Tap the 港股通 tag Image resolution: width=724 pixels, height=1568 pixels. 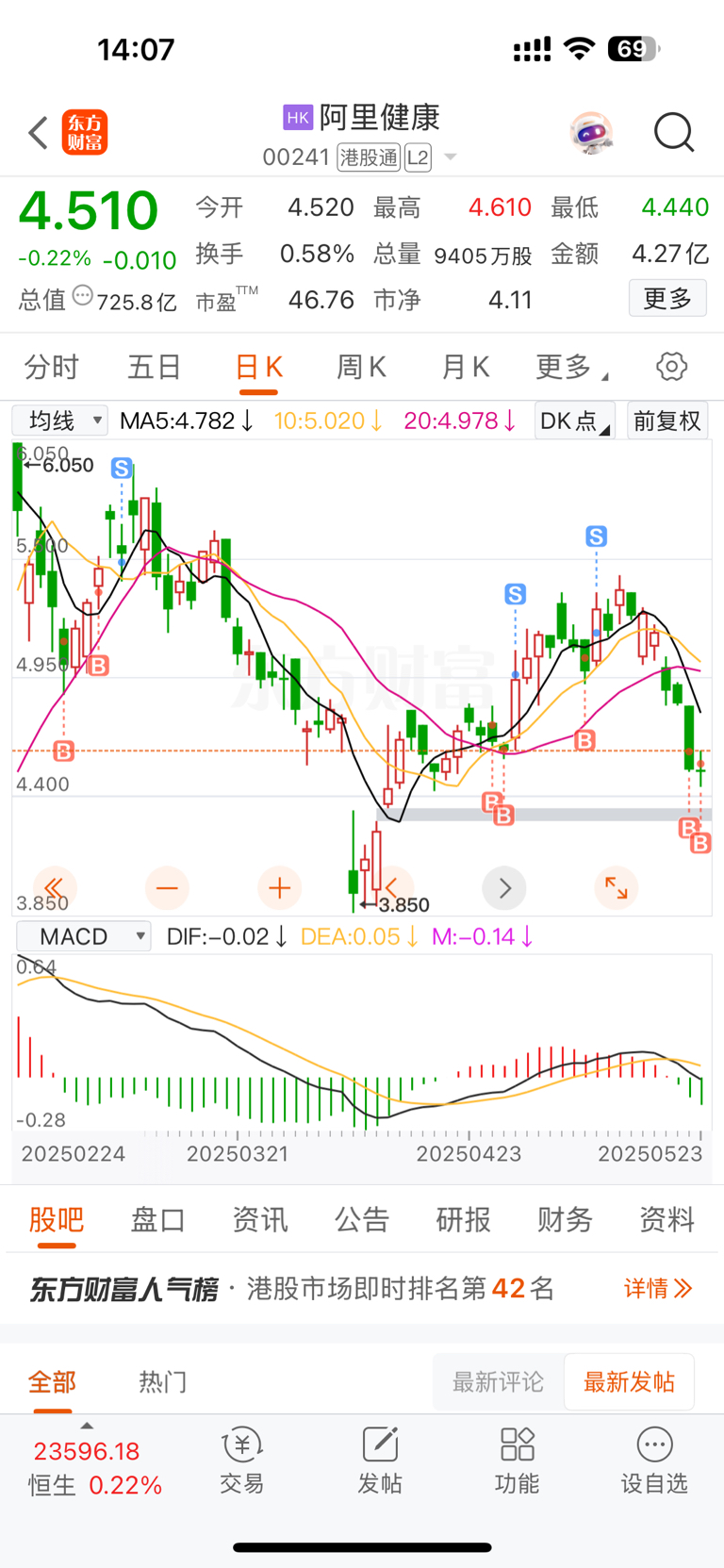370,157
